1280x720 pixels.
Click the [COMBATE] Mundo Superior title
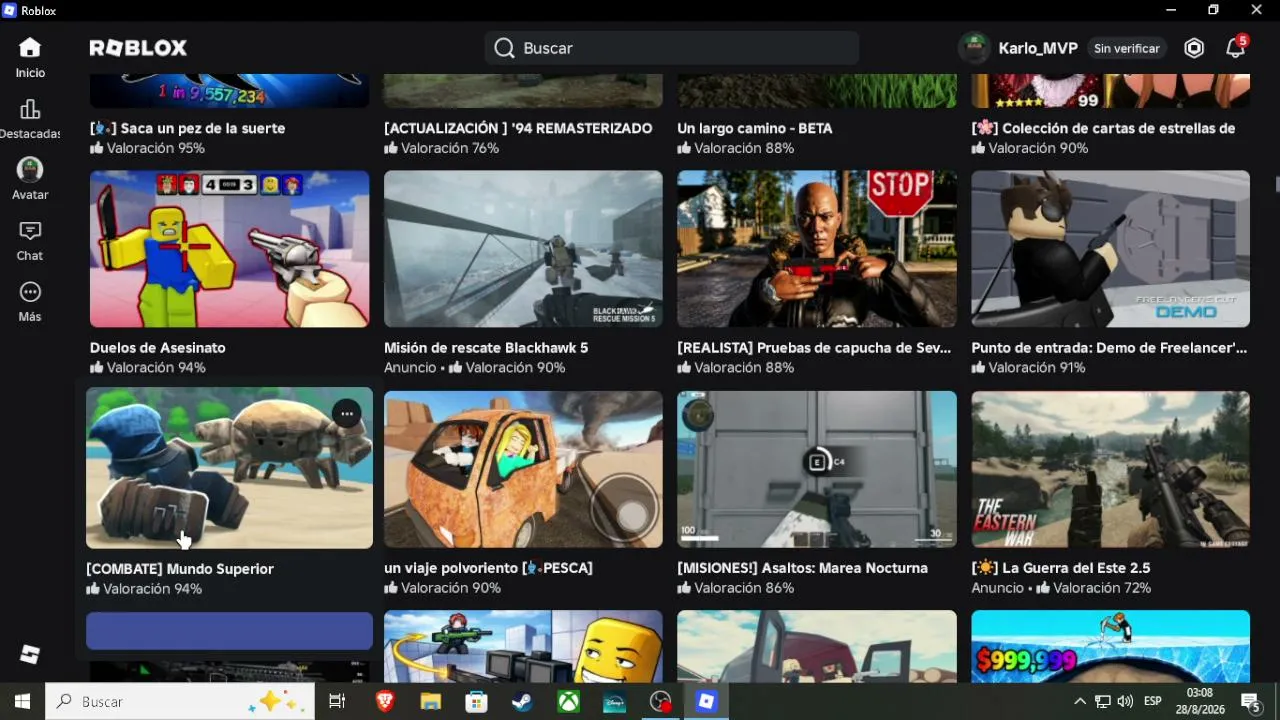180,569
